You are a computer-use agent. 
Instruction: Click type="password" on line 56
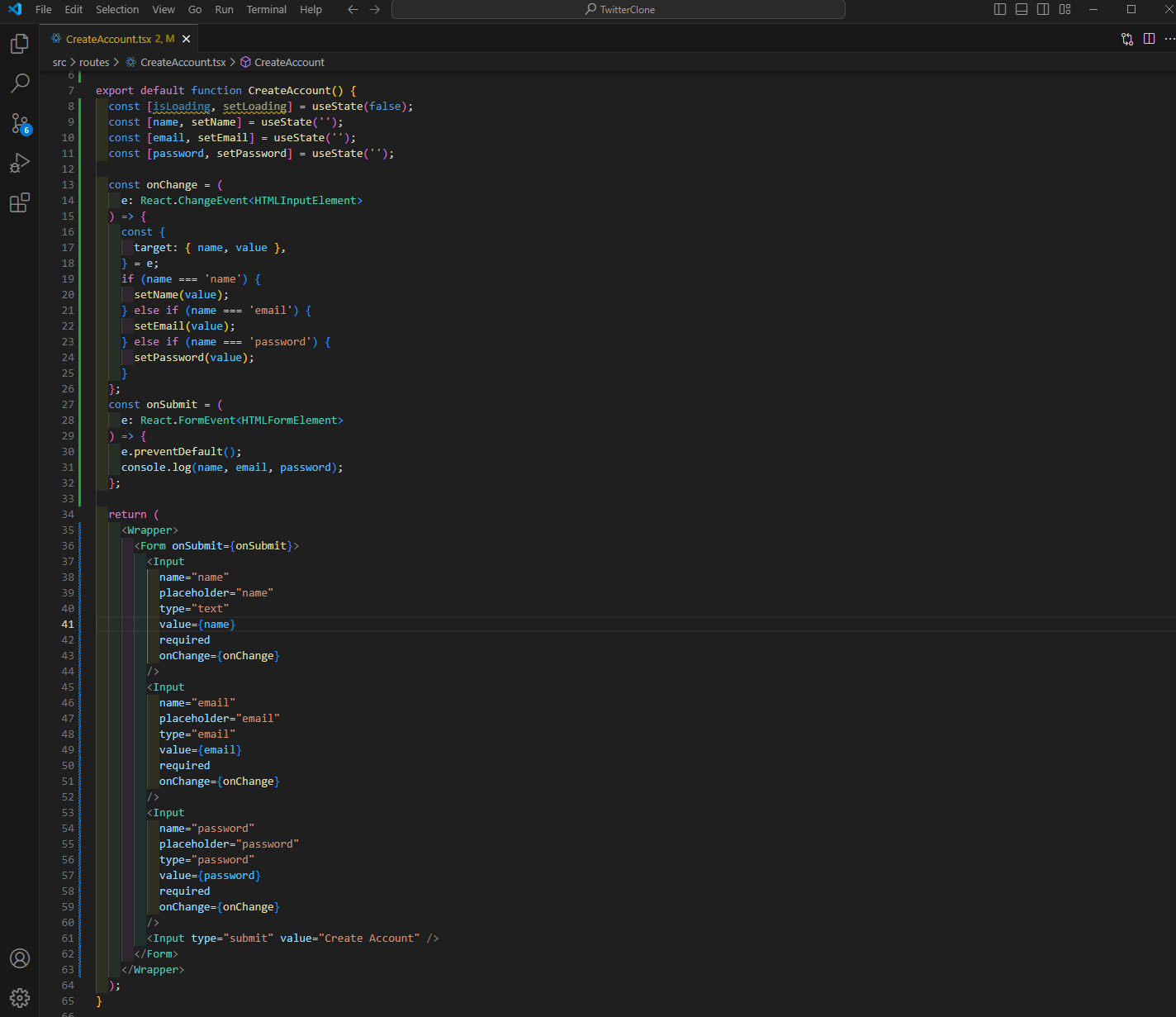click(x=206, y=860)
